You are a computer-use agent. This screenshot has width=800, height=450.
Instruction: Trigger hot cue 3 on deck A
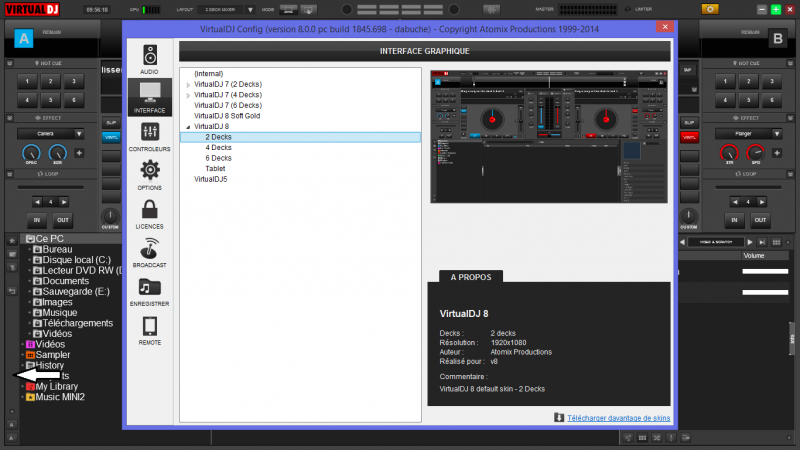(x=74, y=81)
